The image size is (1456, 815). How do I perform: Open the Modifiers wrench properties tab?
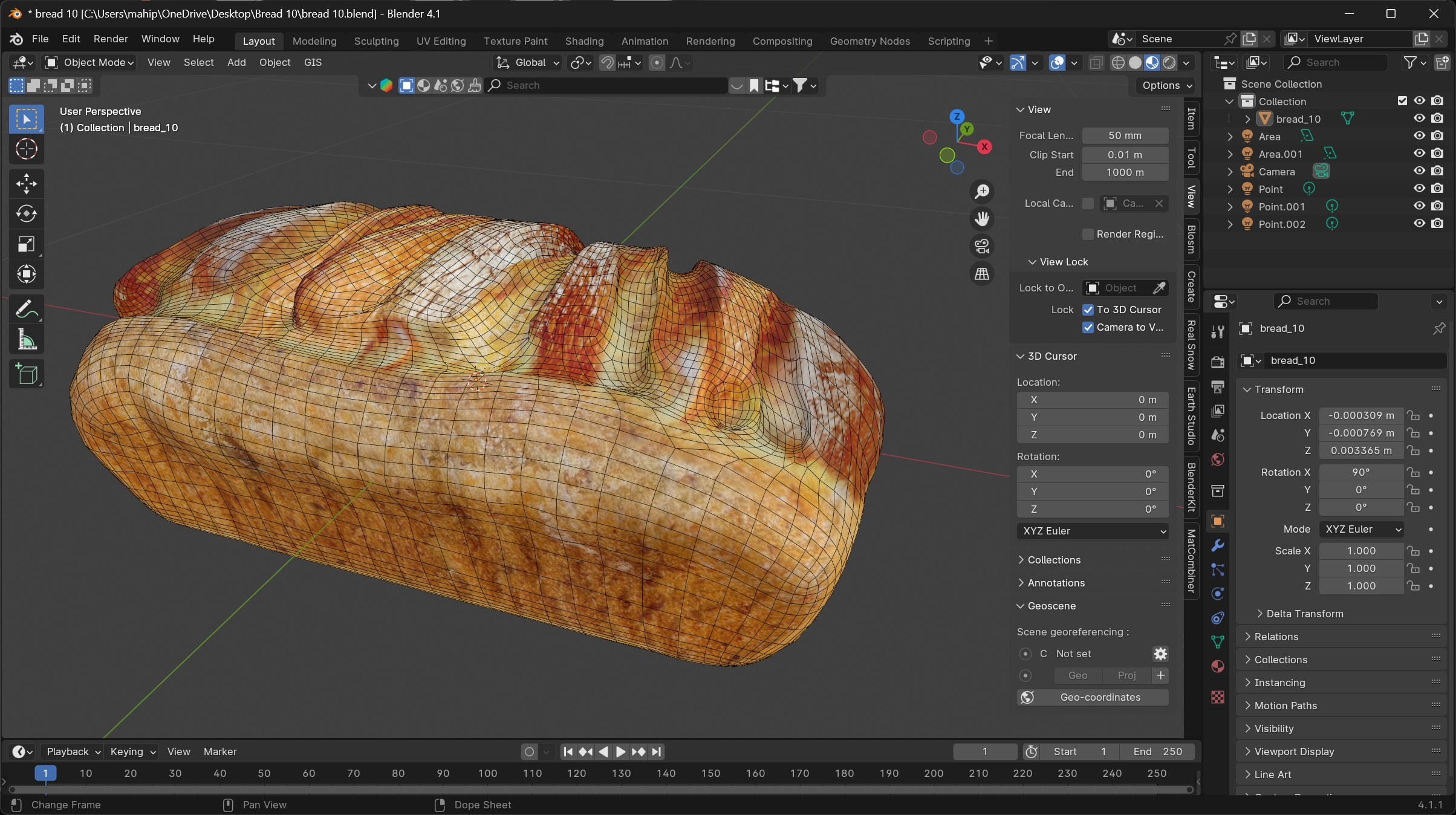click(1218, 545)
